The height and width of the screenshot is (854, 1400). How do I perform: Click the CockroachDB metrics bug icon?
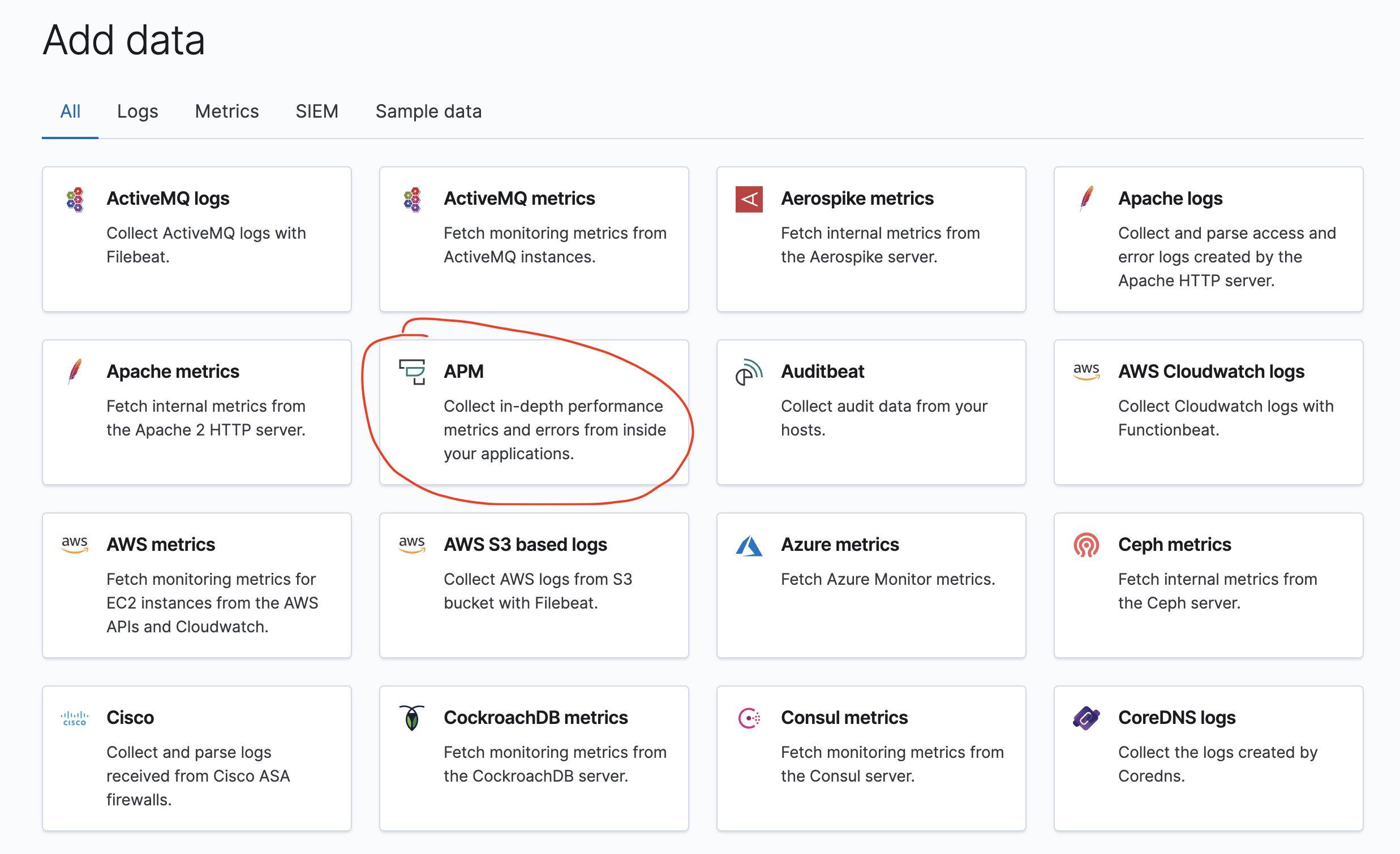(412, 718)
